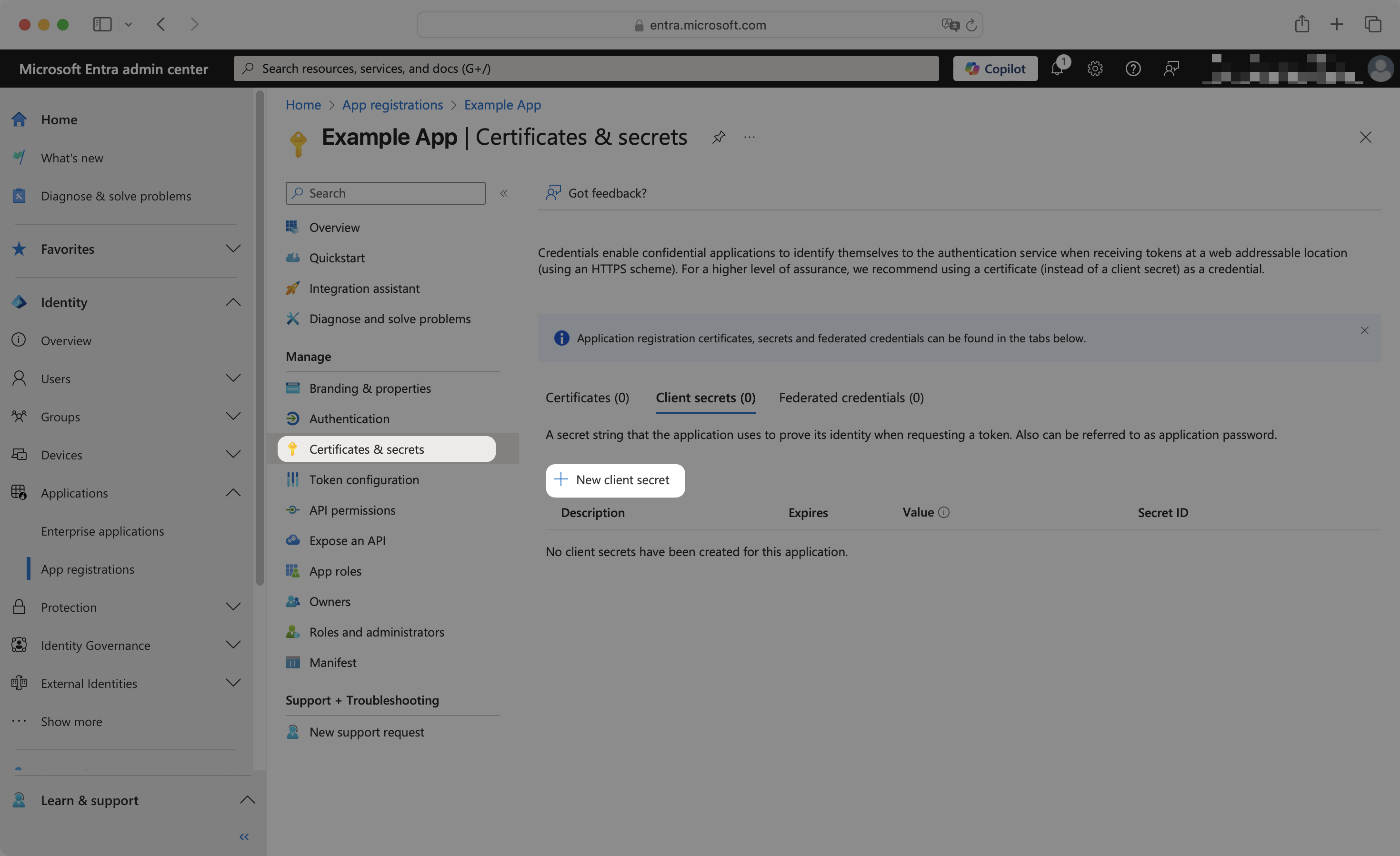
Task: Click the New client secret button
Action: pos(615,480)
